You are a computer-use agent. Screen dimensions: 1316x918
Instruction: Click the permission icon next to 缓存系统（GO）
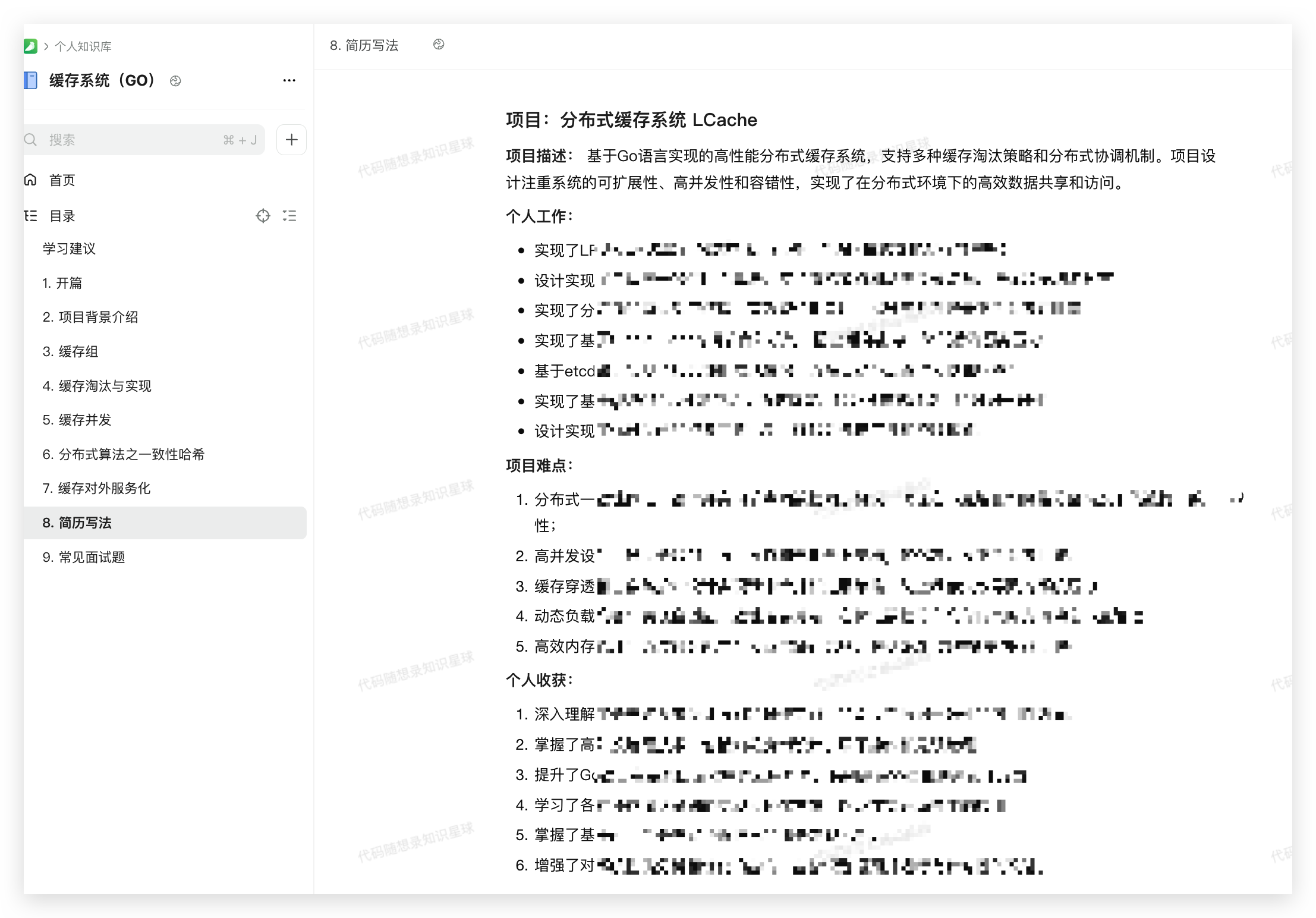175,81
